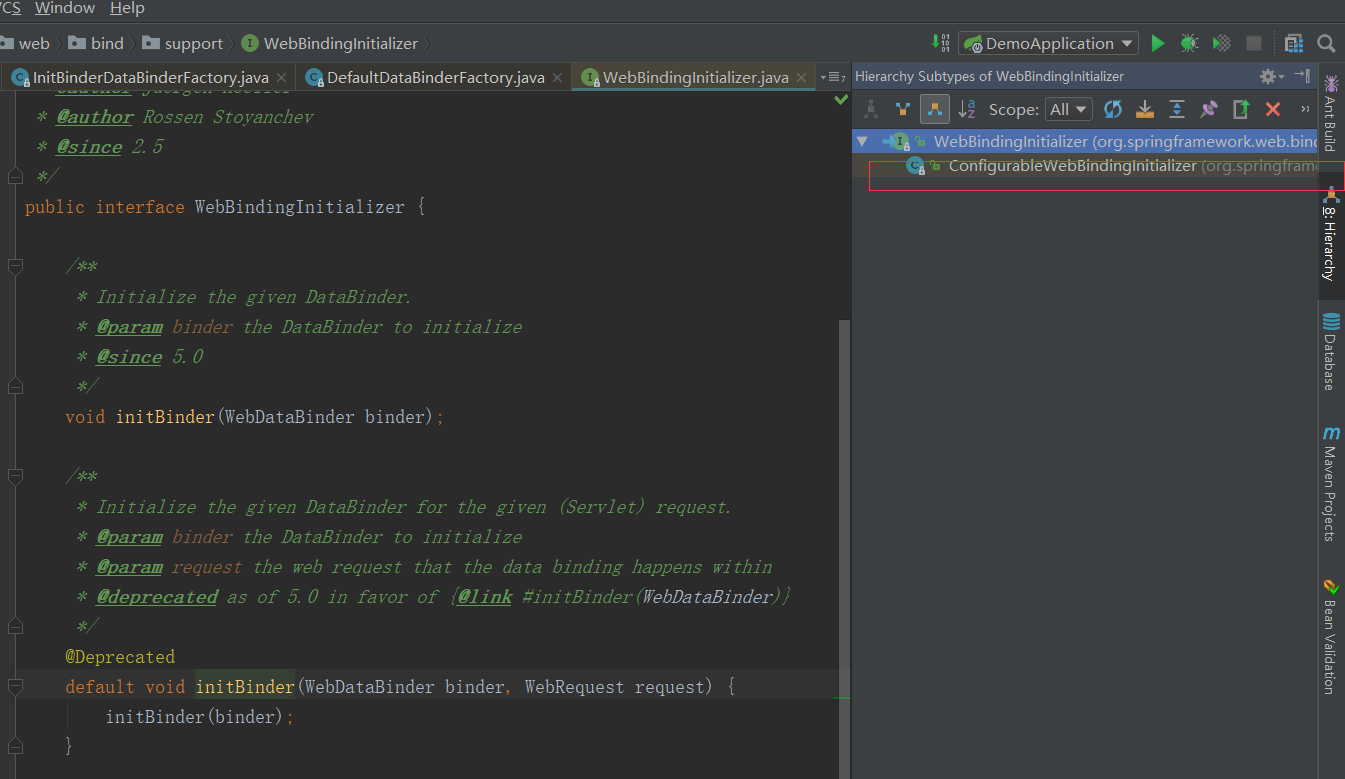Screen dimensions: 1345x779
Task: Toggle Autoscroll to Source
Action: tap(1145, 109)
